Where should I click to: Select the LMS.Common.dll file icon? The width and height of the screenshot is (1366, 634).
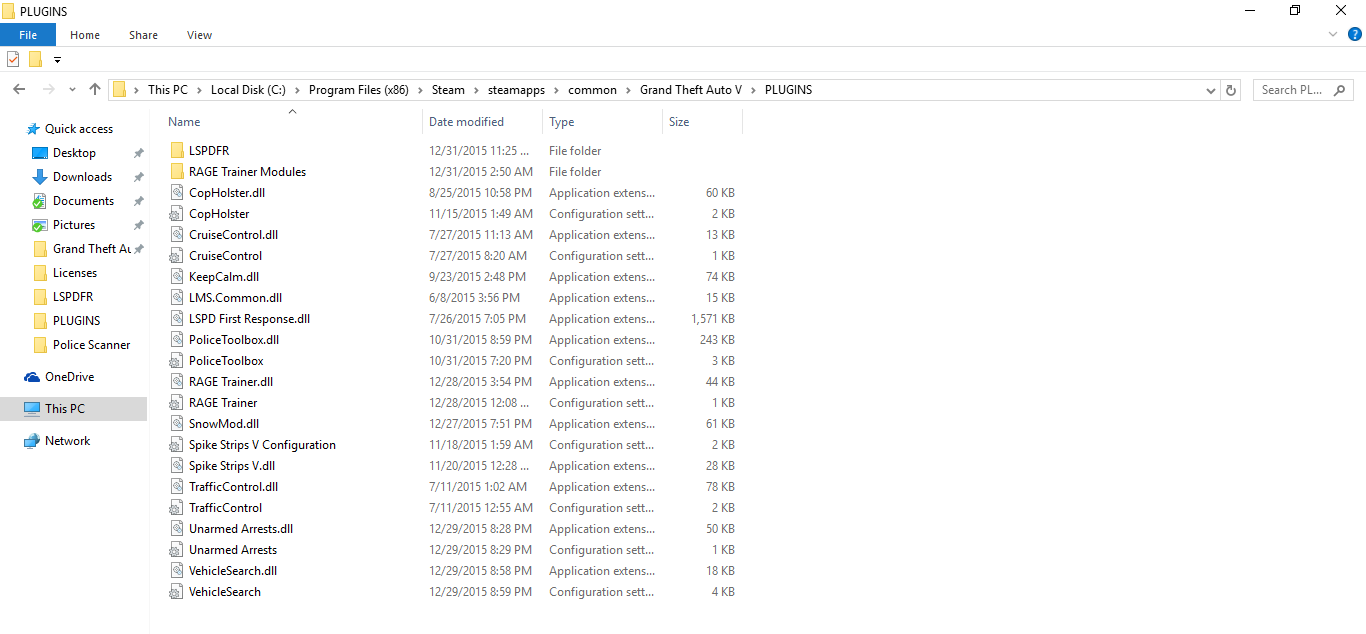point(177,298)
